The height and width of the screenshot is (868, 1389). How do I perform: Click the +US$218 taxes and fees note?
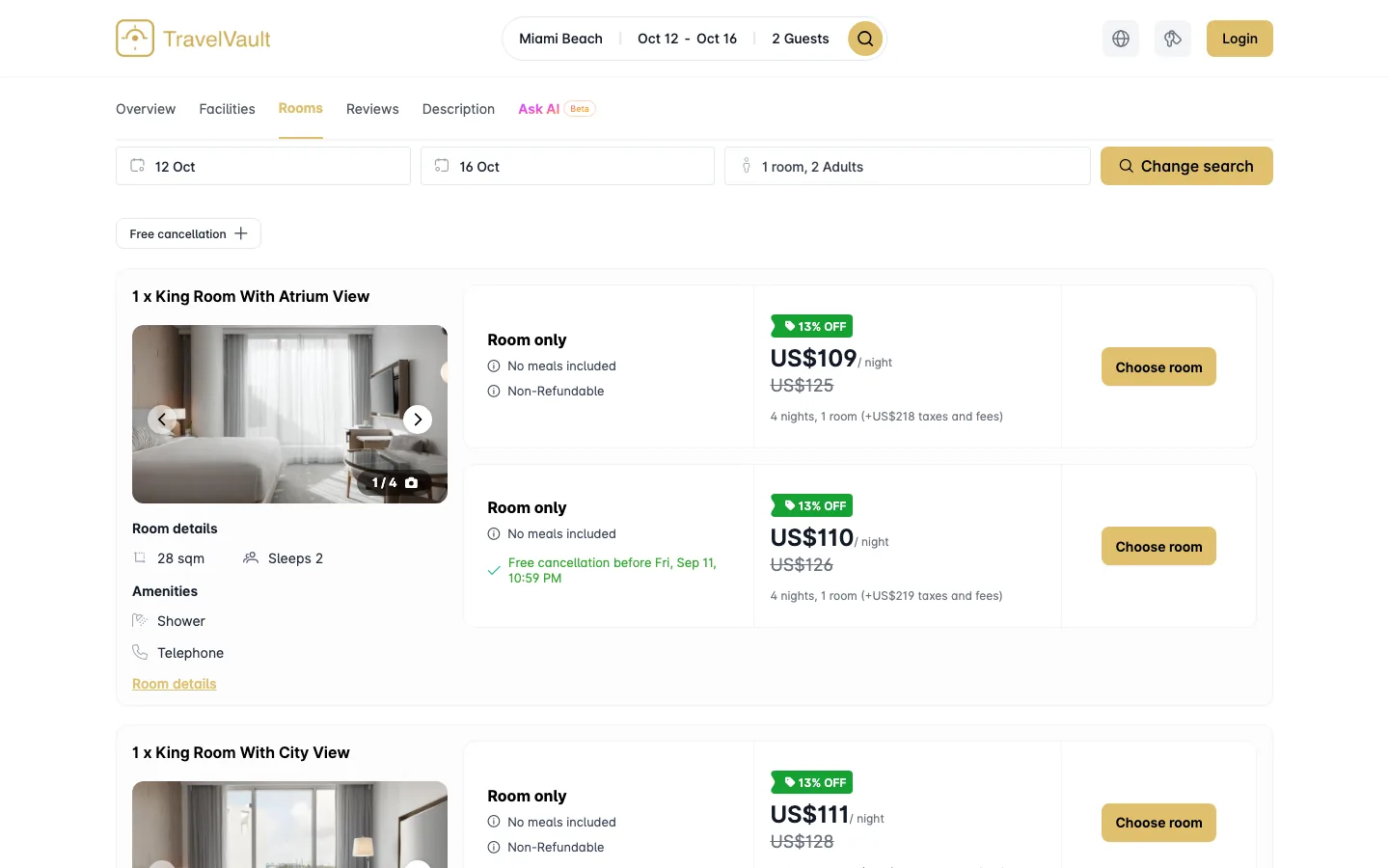pos(886,417)
